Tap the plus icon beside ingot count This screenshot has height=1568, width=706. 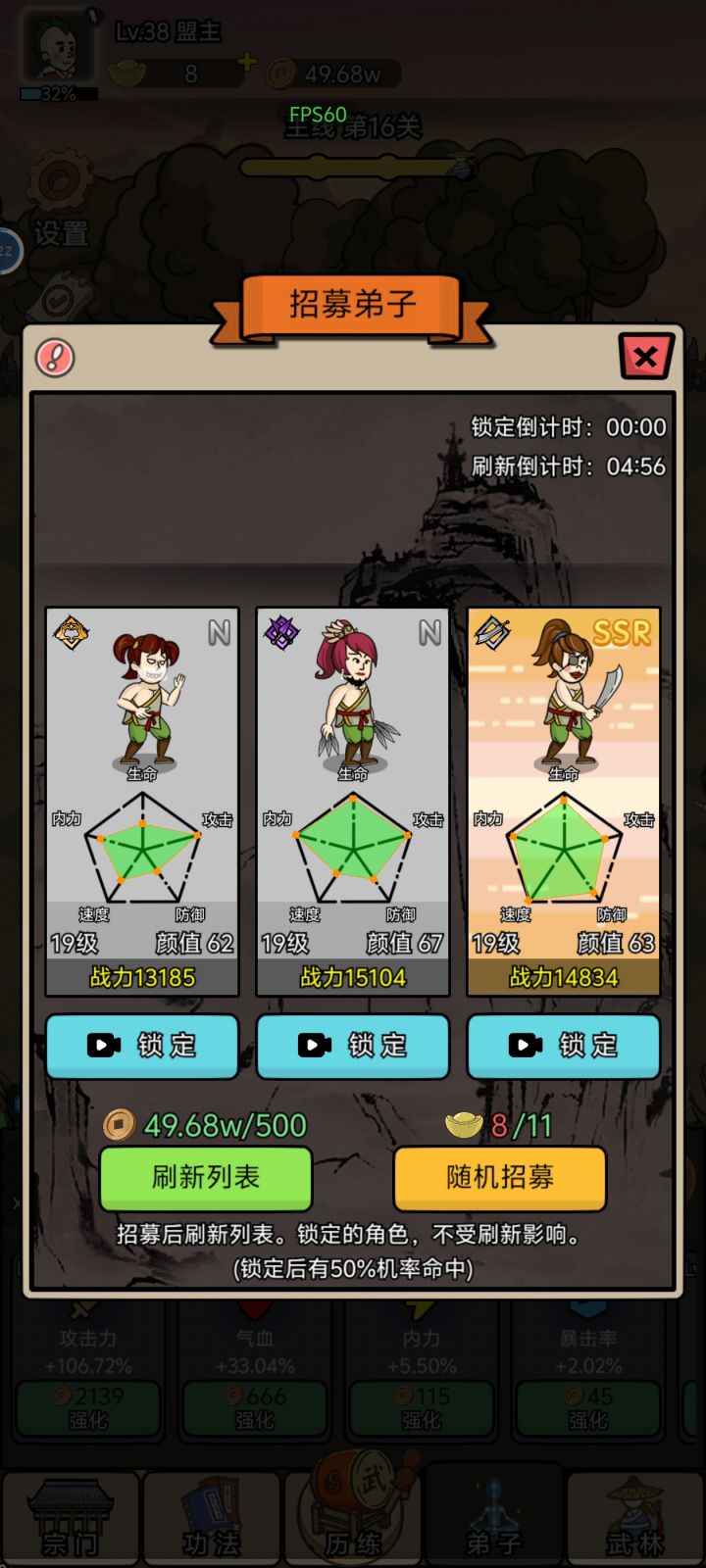246,63
